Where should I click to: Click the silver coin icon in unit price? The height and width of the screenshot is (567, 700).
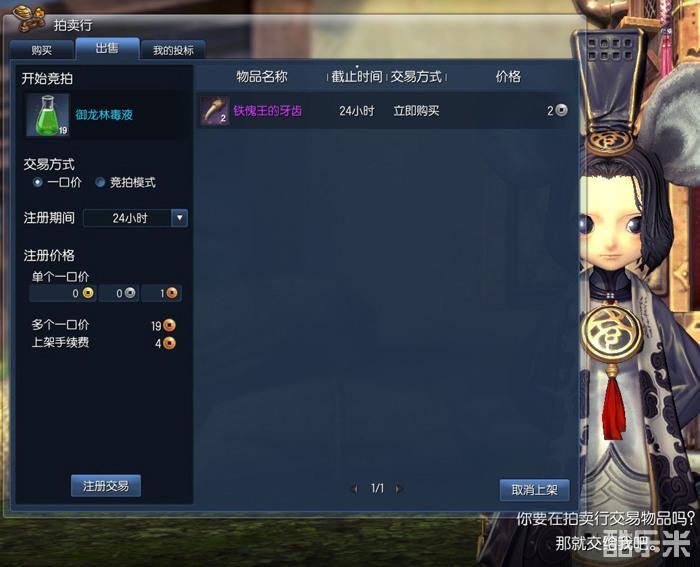coord(130,293)
